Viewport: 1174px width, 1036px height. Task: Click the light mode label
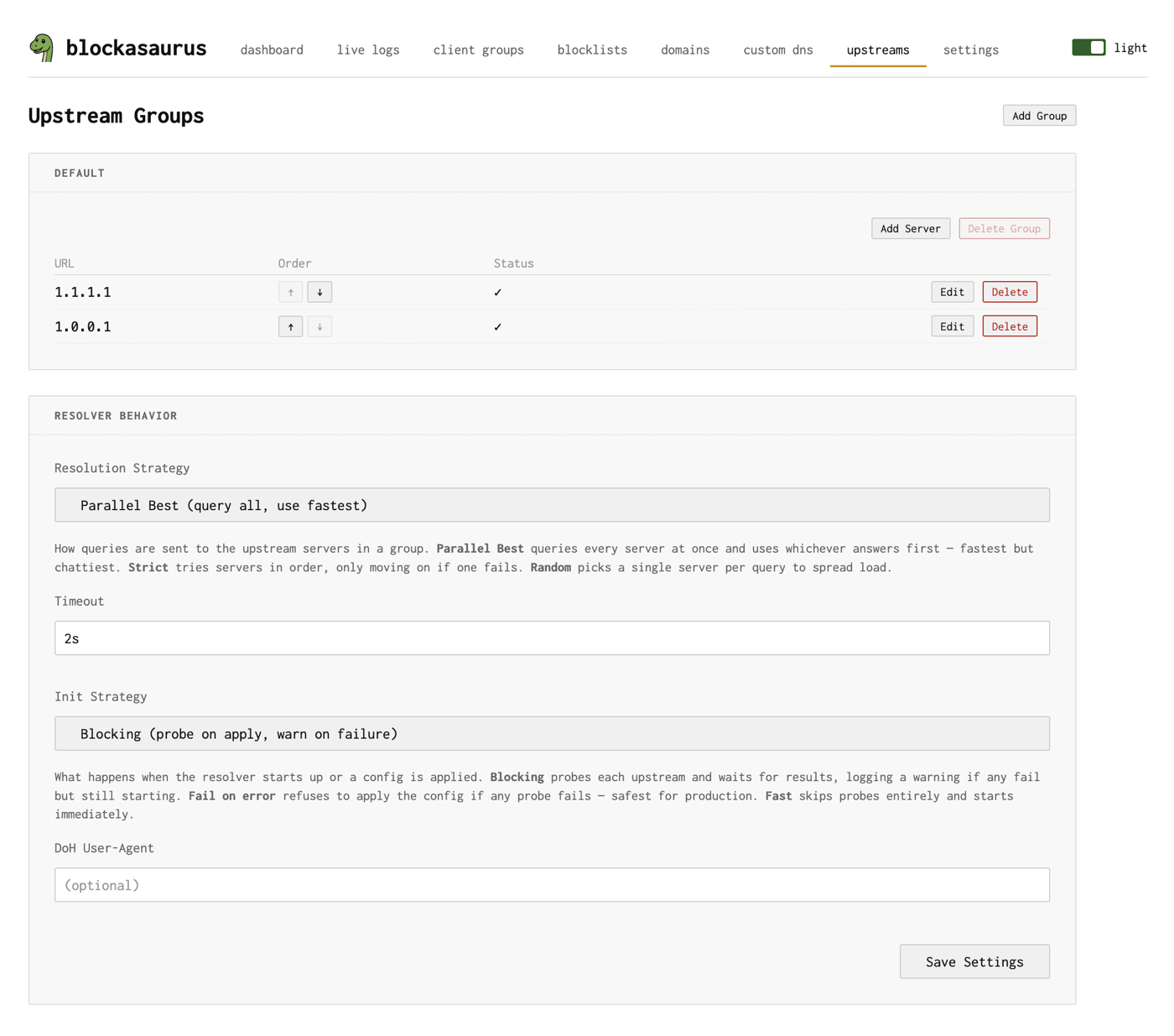pos(1131,48)
